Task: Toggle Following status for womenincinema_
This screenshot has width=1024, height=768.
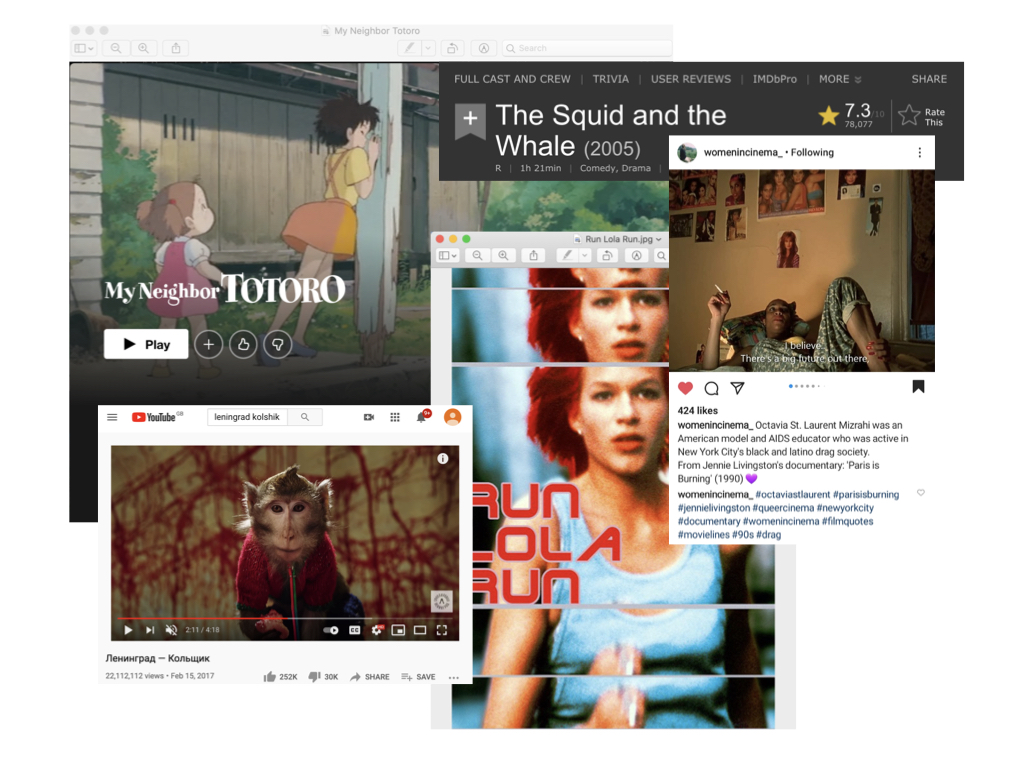Action: [812, 153]
